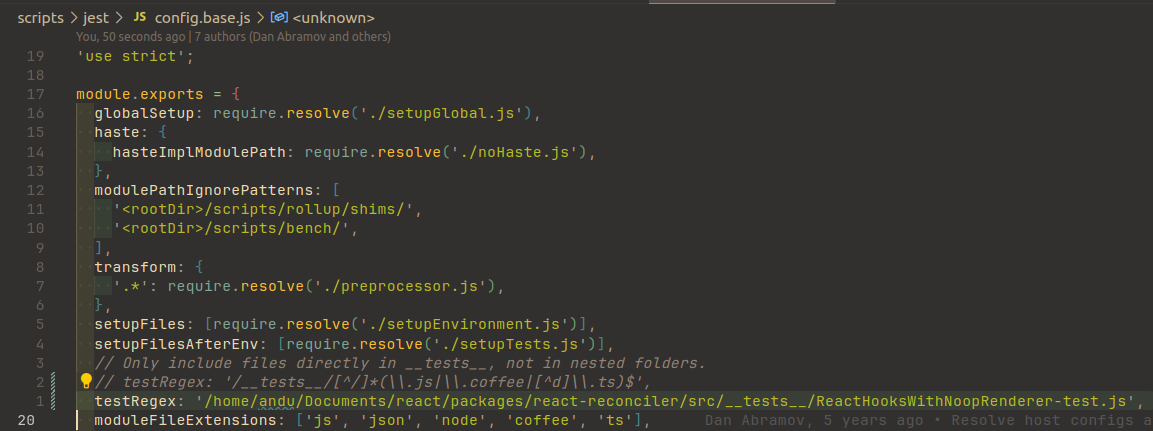
Task: Click the chevron between scripts and jest
Action: 72,18
